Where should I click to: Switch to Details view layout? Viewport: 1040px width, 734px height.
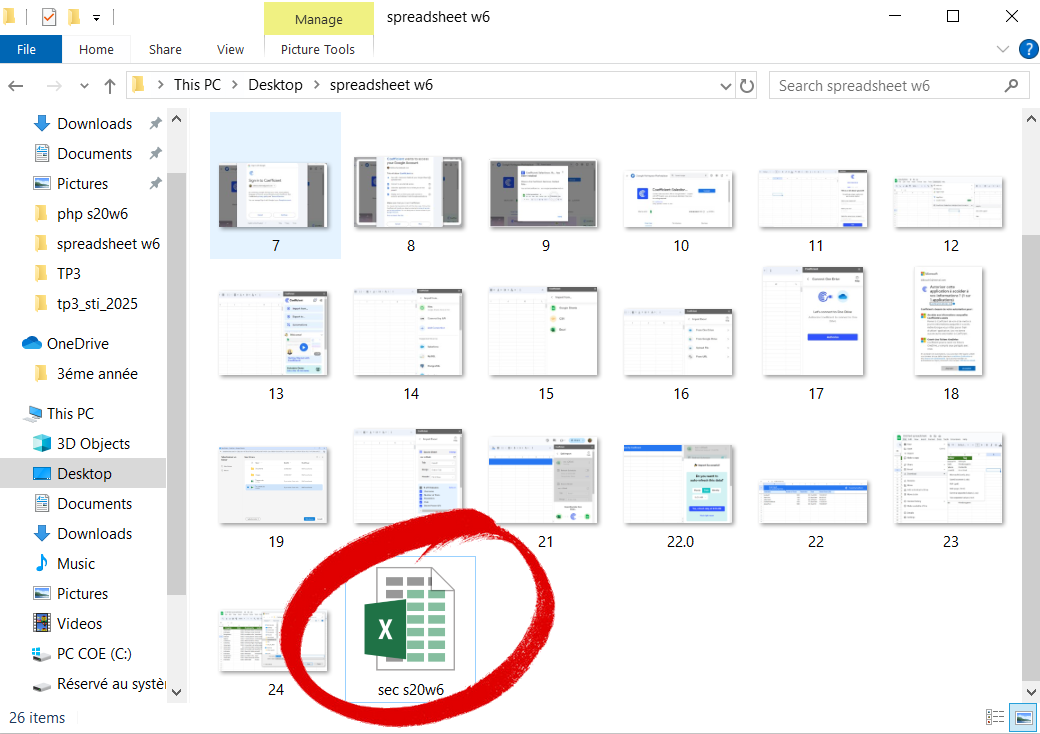coord(994,717)
